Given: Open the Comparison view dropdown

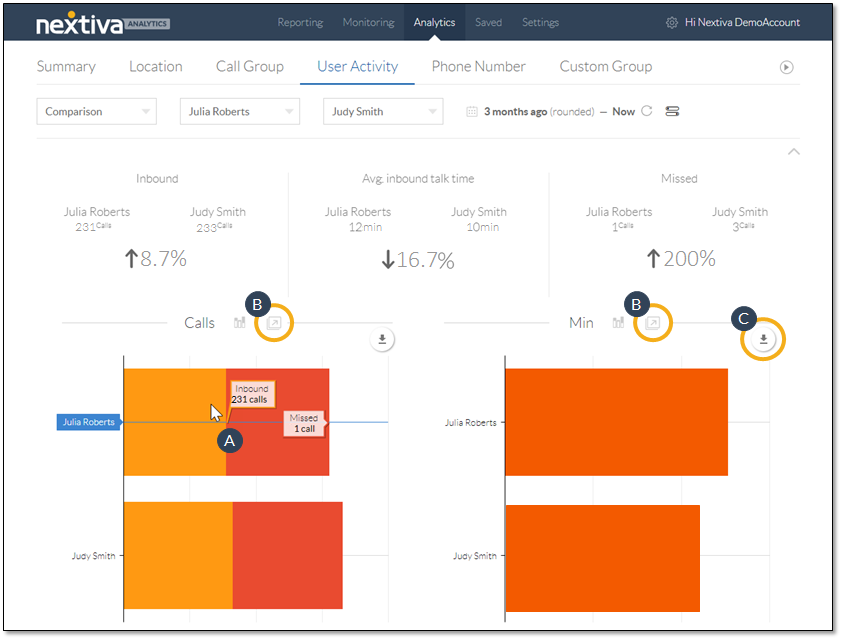Looking at the screenshot, I should pyautogui.click(x=97, y=112).
